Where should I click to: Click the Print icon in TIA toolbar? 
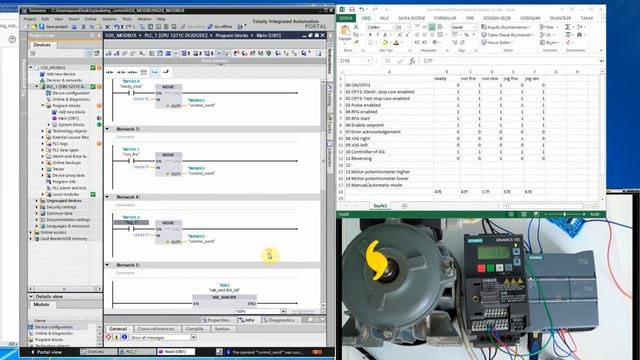click(74, 27)
